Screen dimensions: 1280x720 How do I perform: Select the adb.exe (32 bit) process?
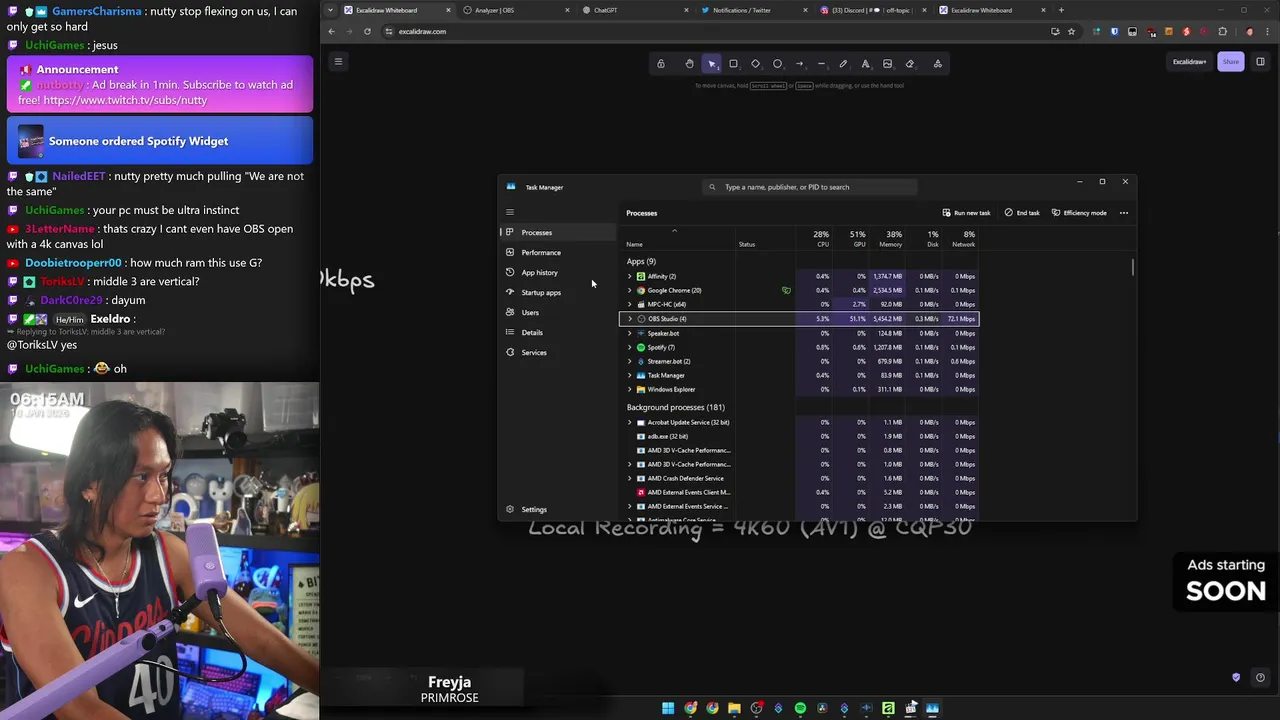(798, 436)
